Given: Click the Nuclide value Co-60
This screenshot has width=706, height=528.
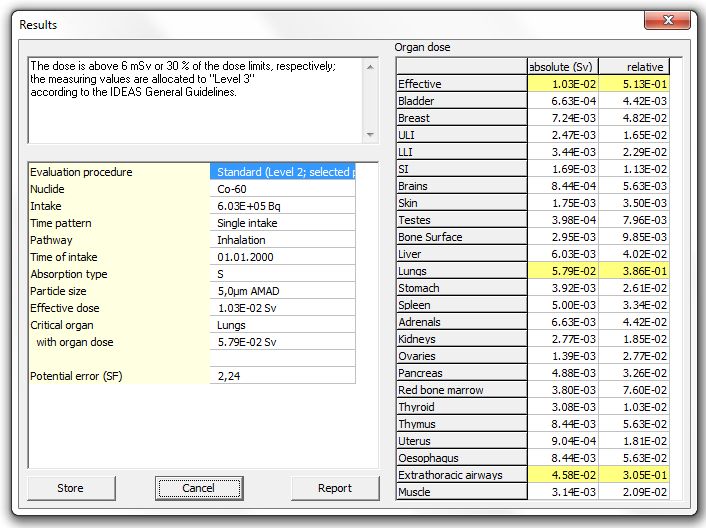Looking at the screenshot, I should [x=283, y=189].
